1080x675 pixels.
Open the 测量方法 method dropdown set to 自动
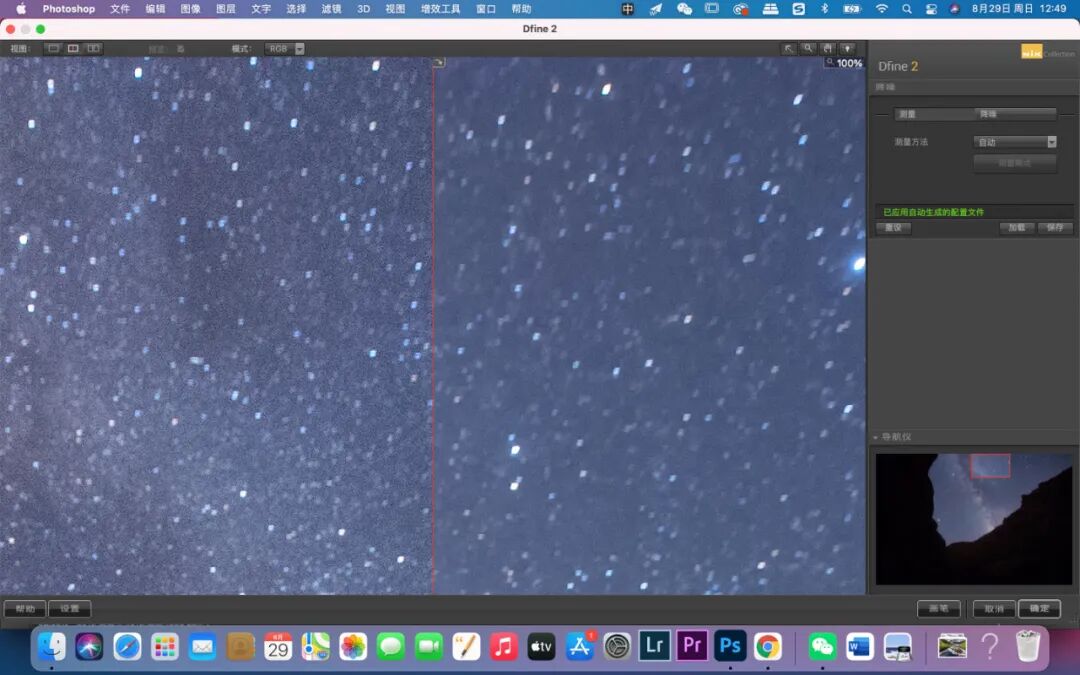(x=1015, y=142)
